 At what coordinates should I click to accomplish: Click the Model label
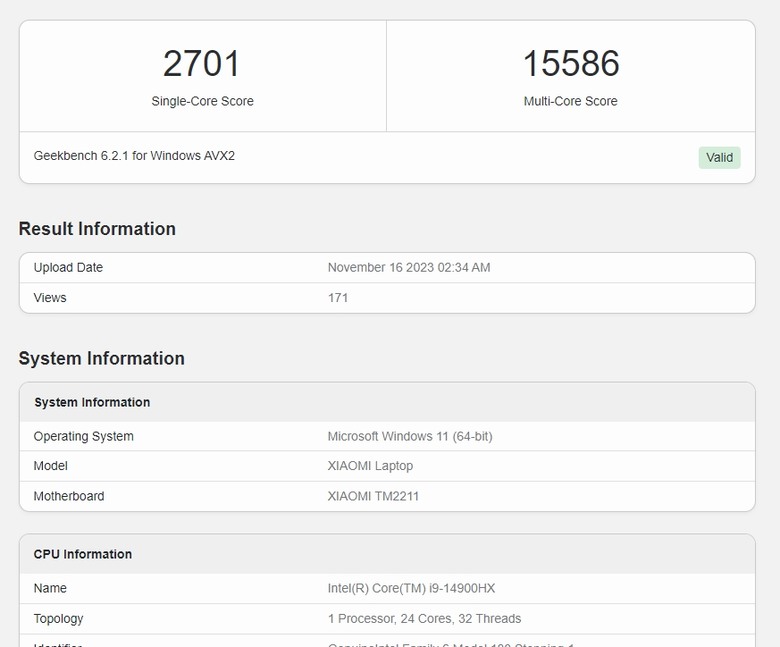pyautogui.click(x=51, y=466)
